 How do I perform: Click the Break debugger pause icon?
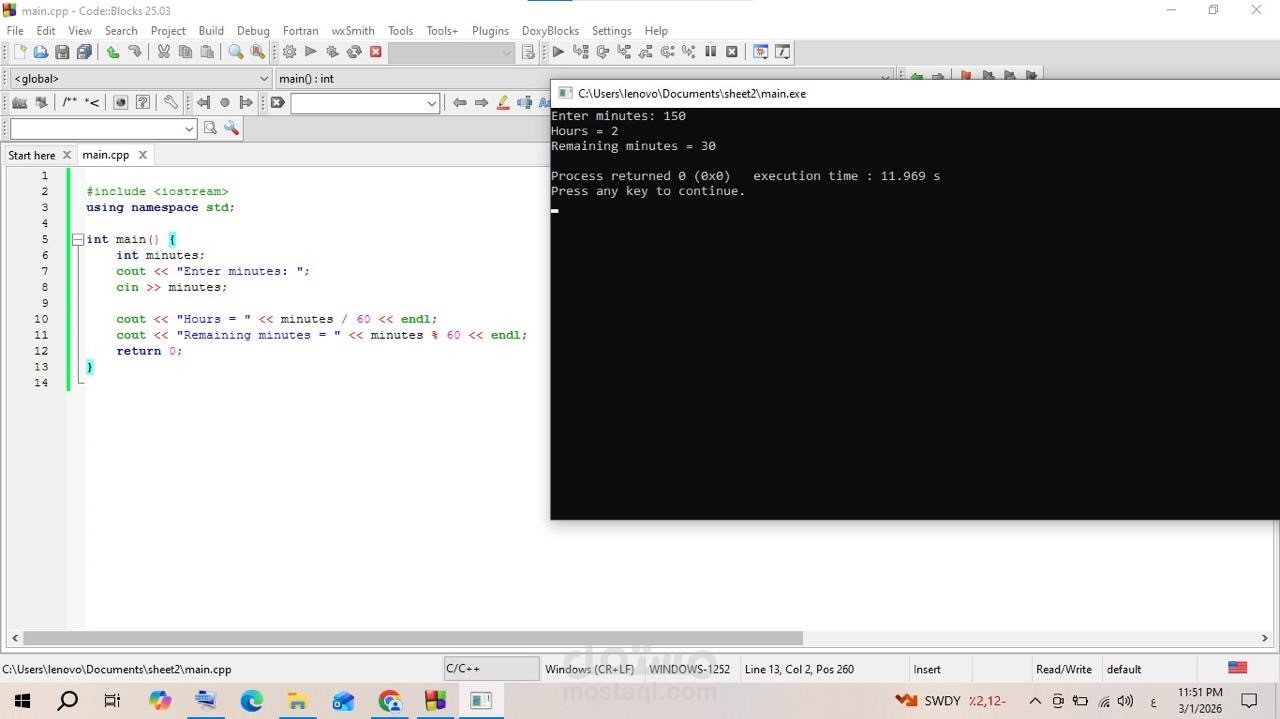710,52
